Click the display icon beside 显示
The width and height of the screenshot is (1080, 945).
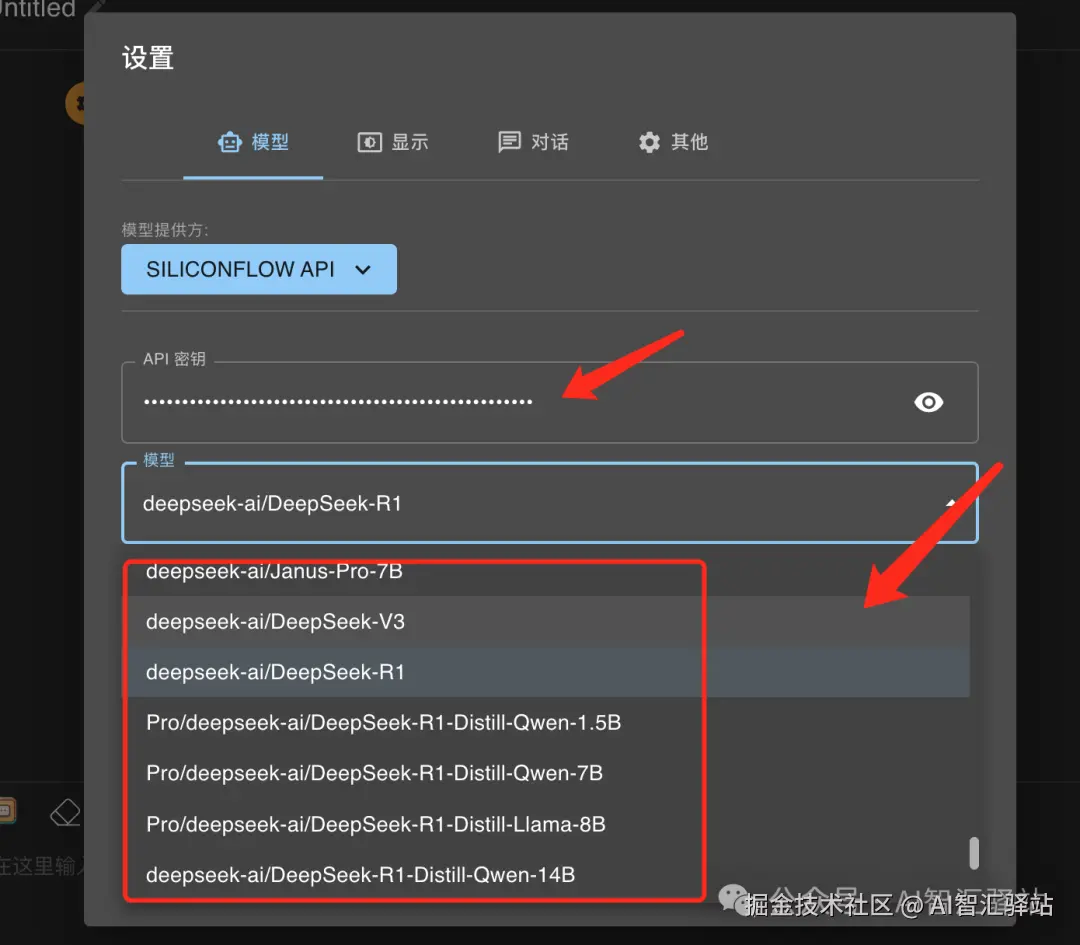point(370,143)
